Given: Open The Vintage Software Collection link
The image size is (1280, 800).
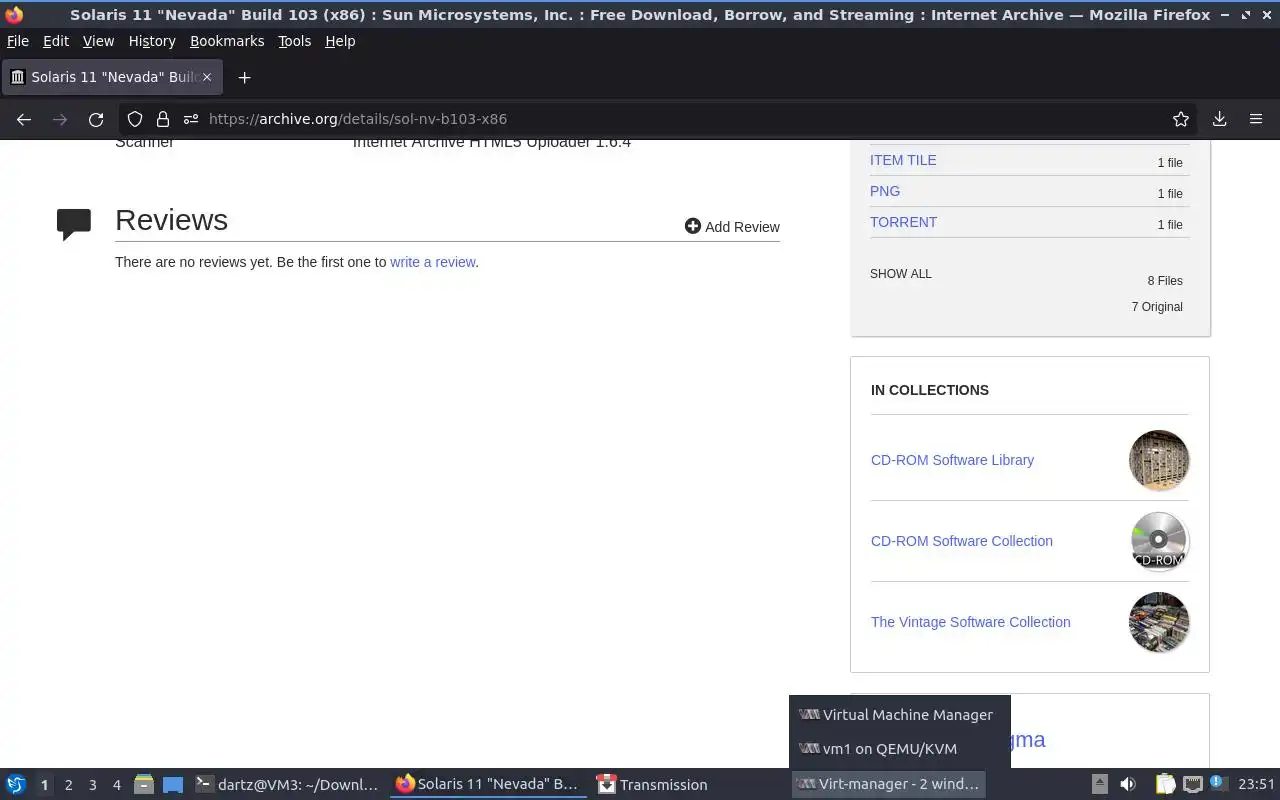Looking at the screenshot, I should pyautogui.click(x=970, y=622).
